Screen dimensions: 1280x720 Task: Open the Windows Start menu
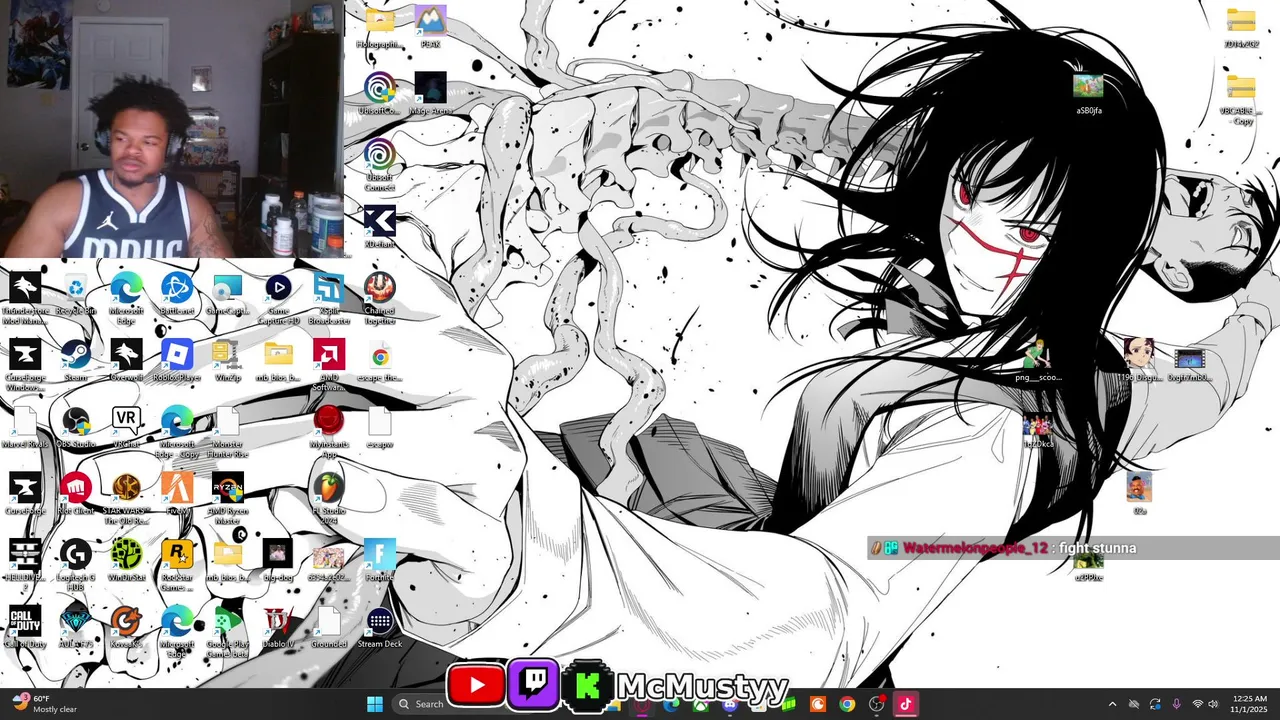[x=375, y=704]
